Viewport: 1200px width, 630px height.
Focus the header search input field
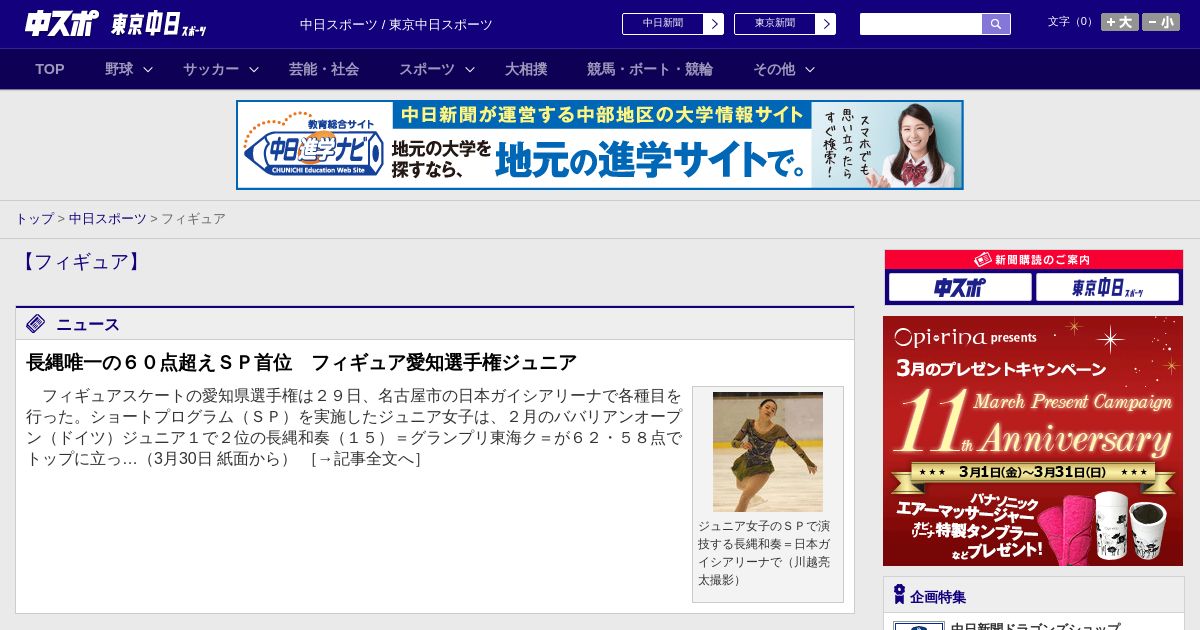pyautogui.click(x=921, y=24)
